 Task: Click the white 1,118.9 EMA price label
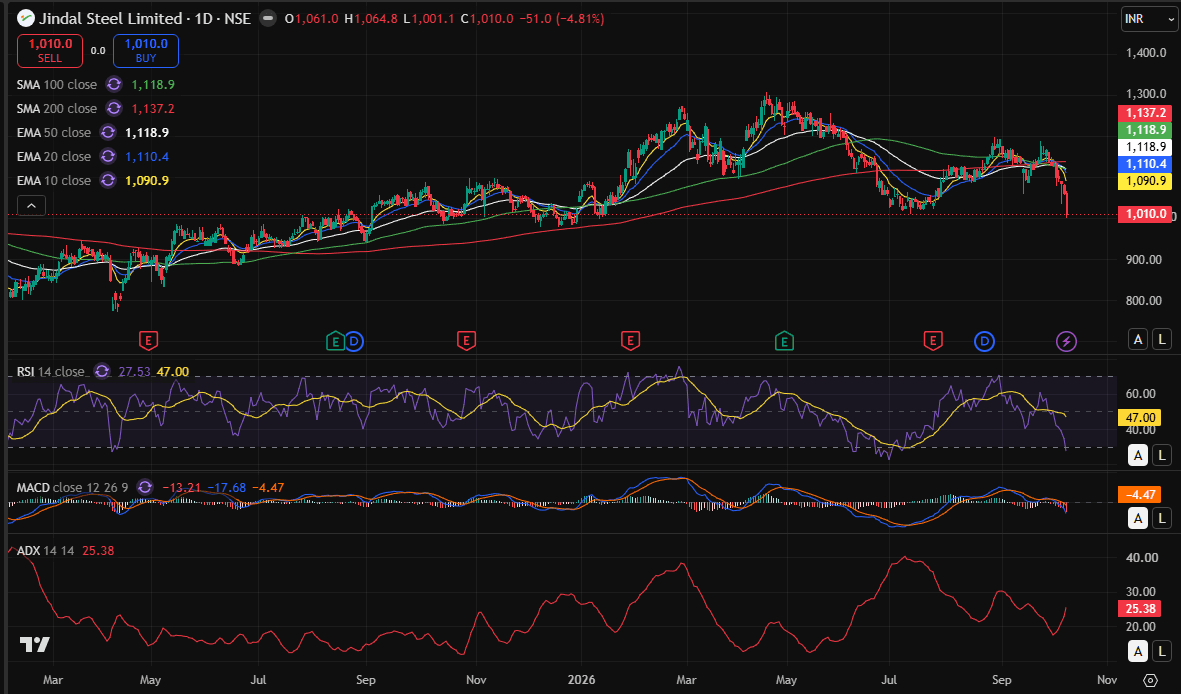tap(1146, 147)
